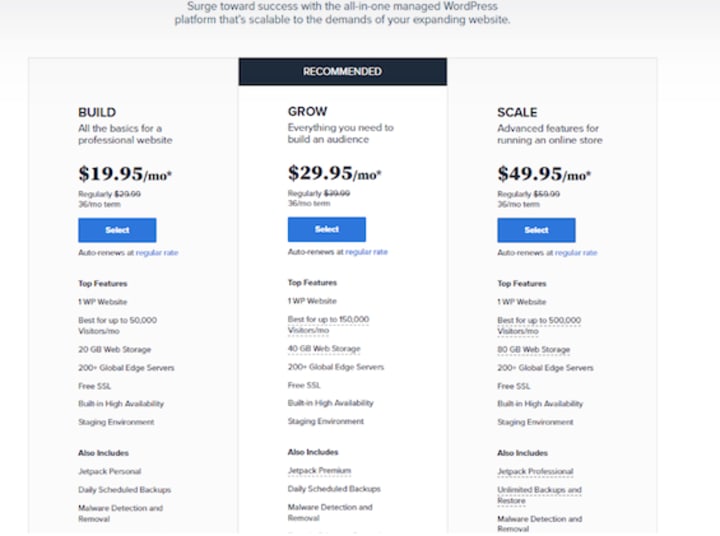Image resolution: width=720 pixels, height=536 pixels.
Task: Click 'Built-in High Availability' in GROW column
Action: 330,403
